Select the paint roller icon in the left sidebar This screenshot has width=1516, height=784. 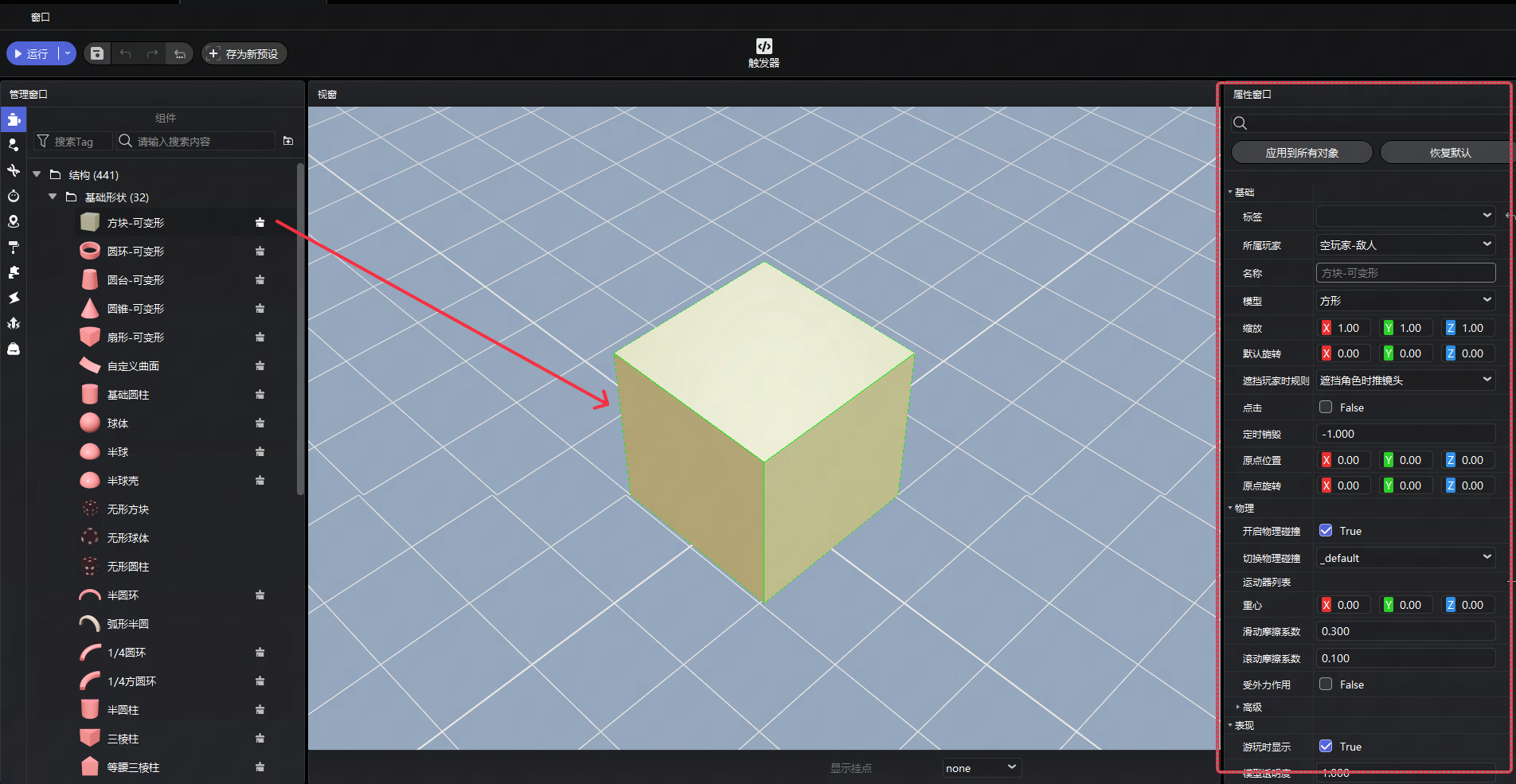14,247
